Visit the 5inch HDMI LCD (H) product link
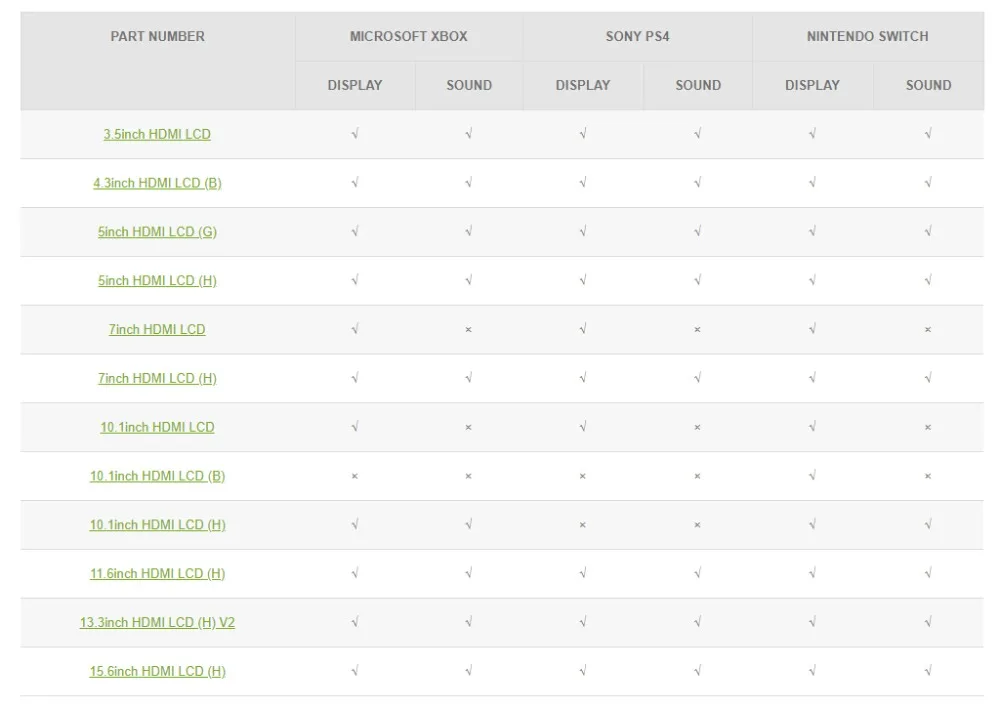Screen dimensions: 1000x709 157,281
